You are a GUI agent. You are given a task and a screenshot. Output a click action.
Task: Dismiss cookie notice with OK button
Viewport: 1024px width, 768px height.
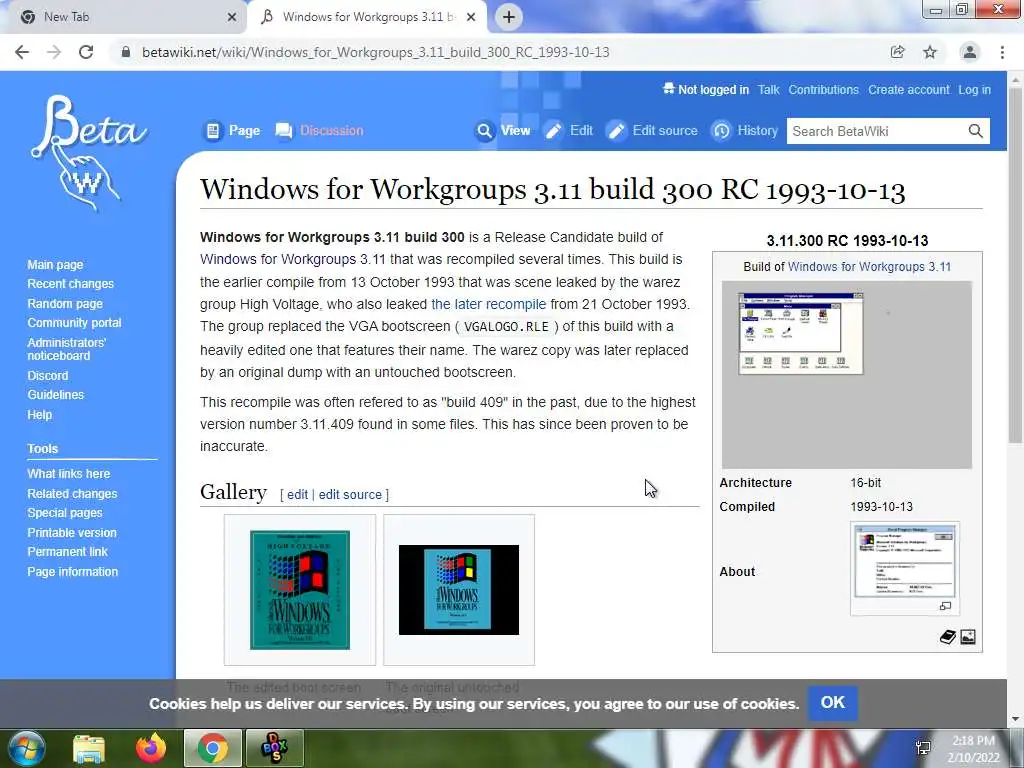coord(833,703)
